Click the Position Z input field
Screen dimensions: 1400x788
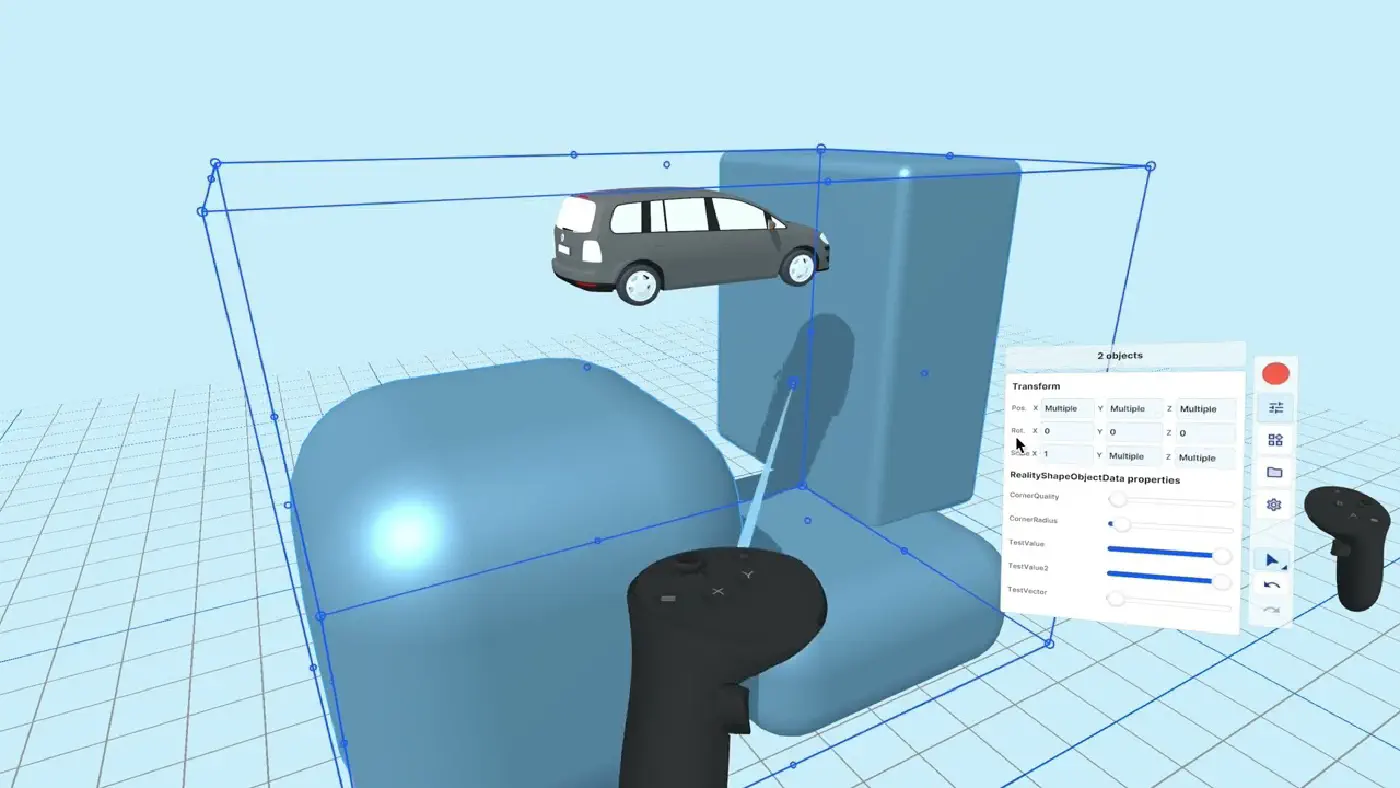(1205, 409)
